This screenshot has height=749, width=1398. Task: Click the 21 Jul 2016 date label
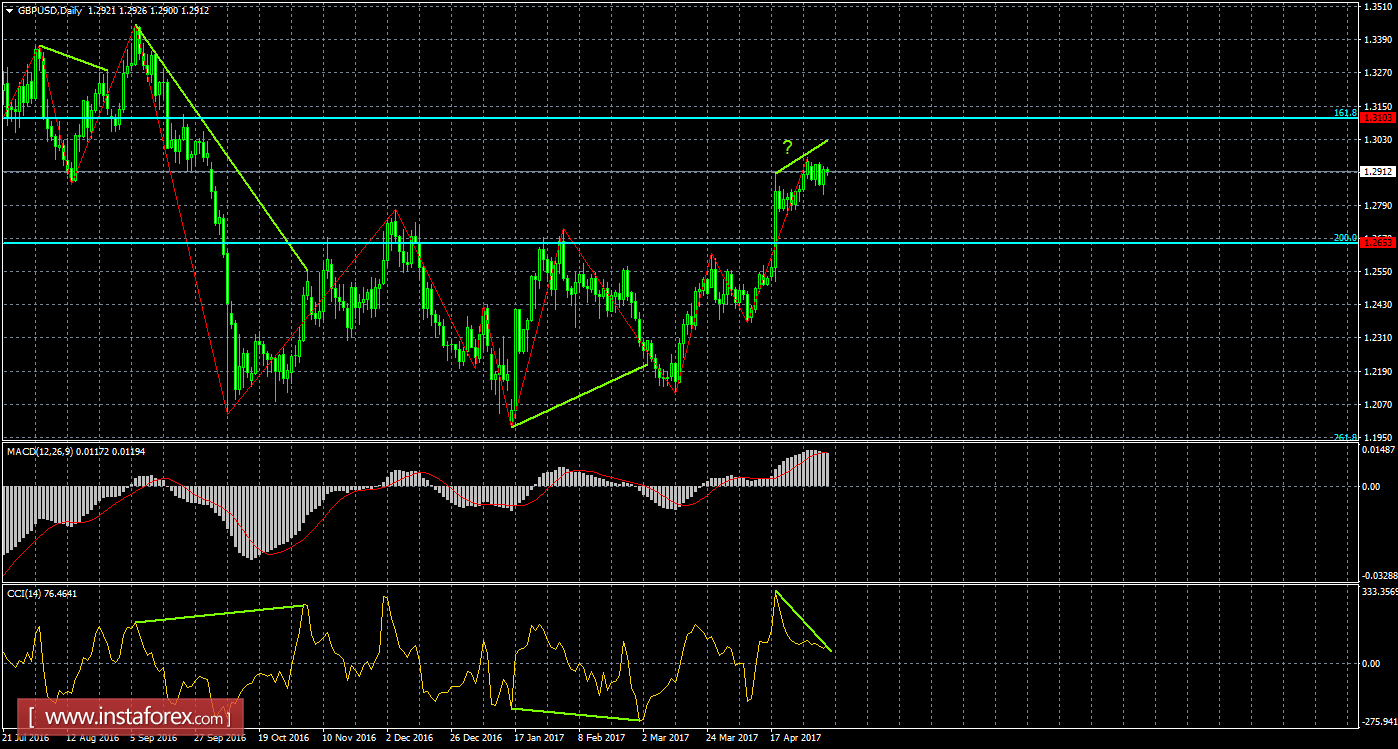[25, 738]
